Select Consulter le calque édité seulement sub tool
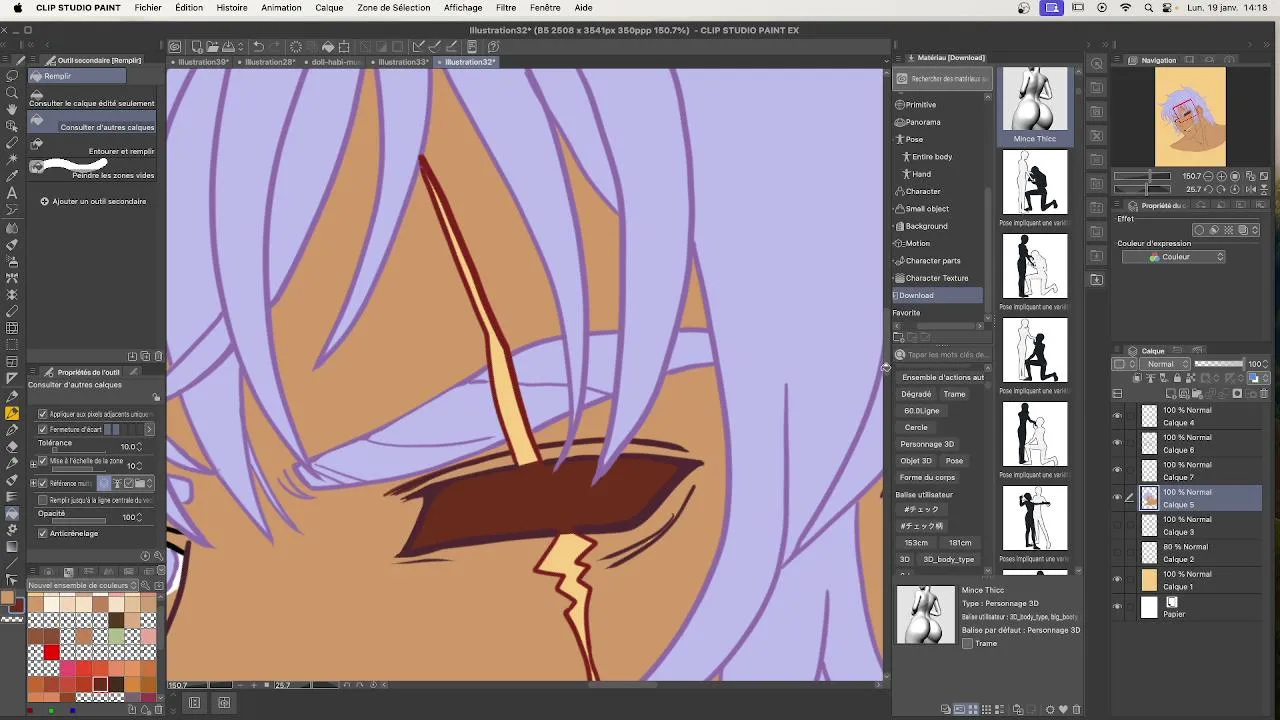Image resolution: width=1280 pixels, height=720 pixels. pyautogui.click(x=92, y=97)
